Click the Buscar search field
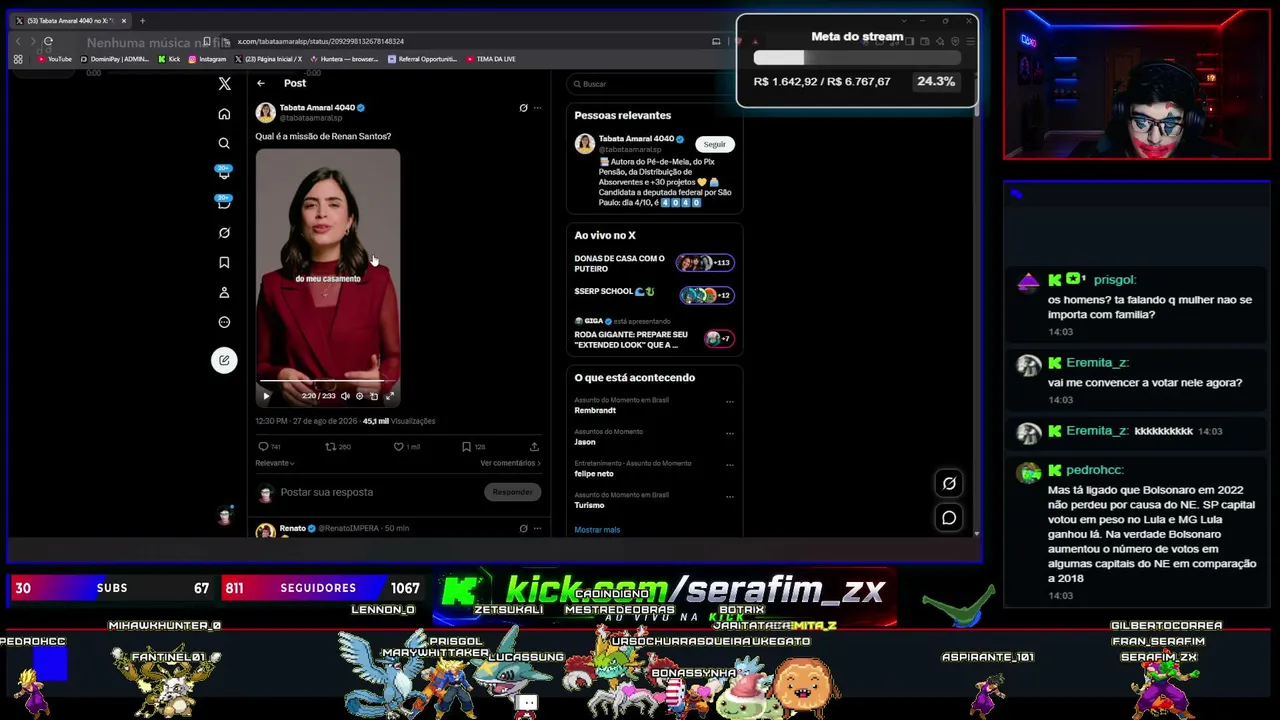This screenshot has height=720, width=1280. tap(654, 84)
